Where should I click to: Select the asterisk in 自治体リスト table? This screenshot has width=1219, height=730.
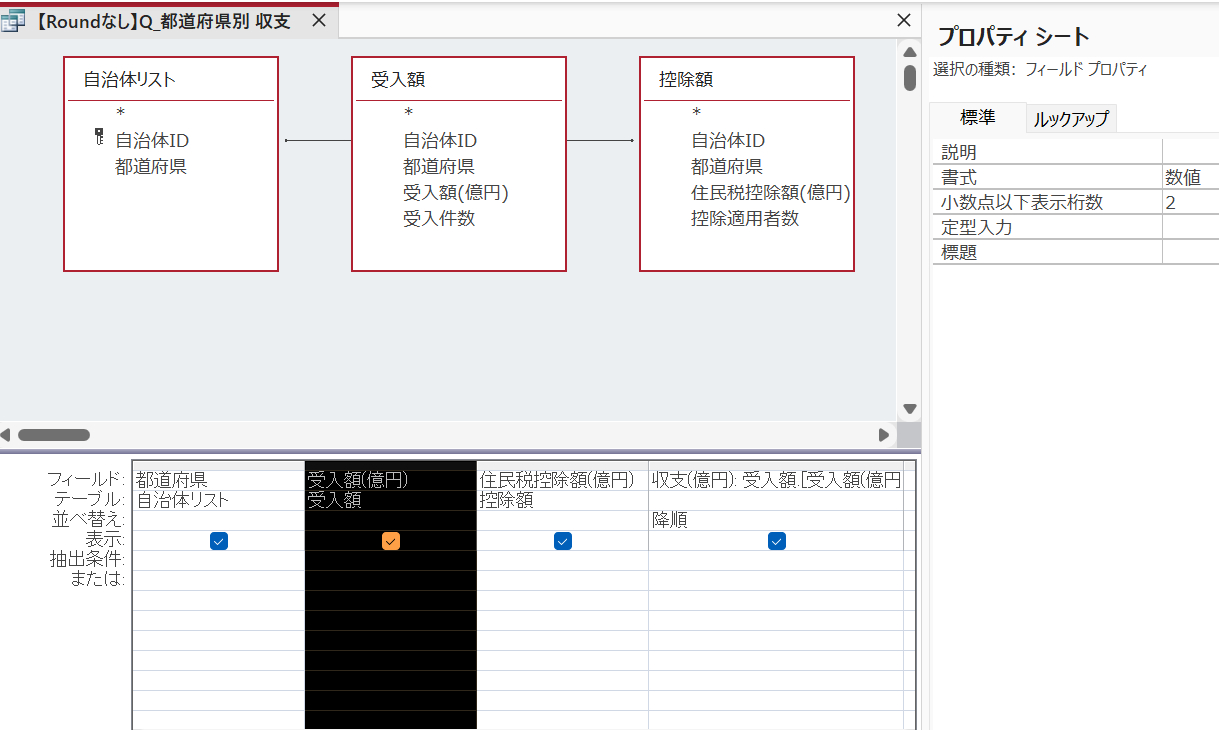tap(120, 113)
